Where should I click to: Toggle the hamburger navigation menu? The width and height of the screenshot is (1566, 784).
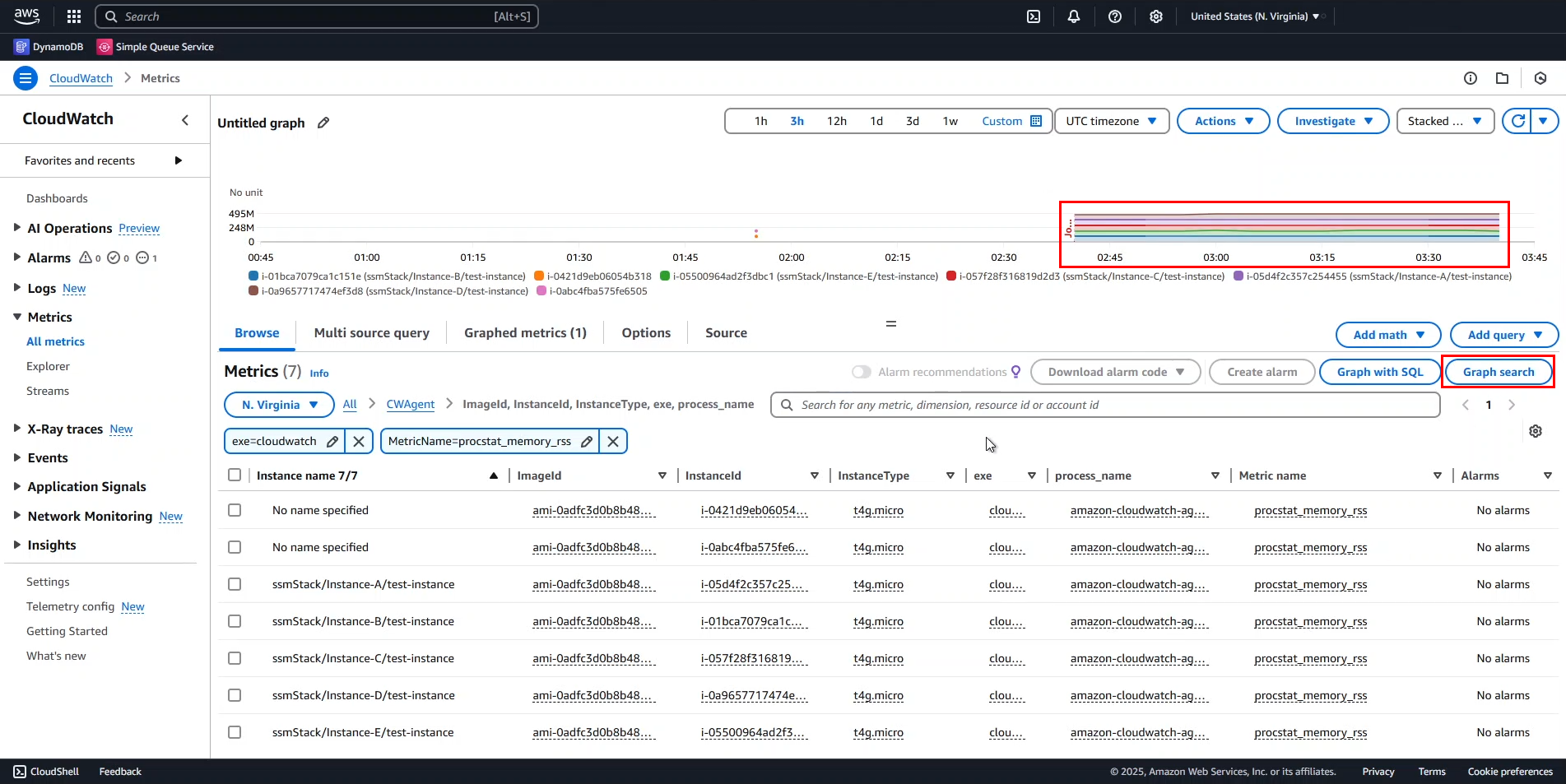click(x=26, y=78)
